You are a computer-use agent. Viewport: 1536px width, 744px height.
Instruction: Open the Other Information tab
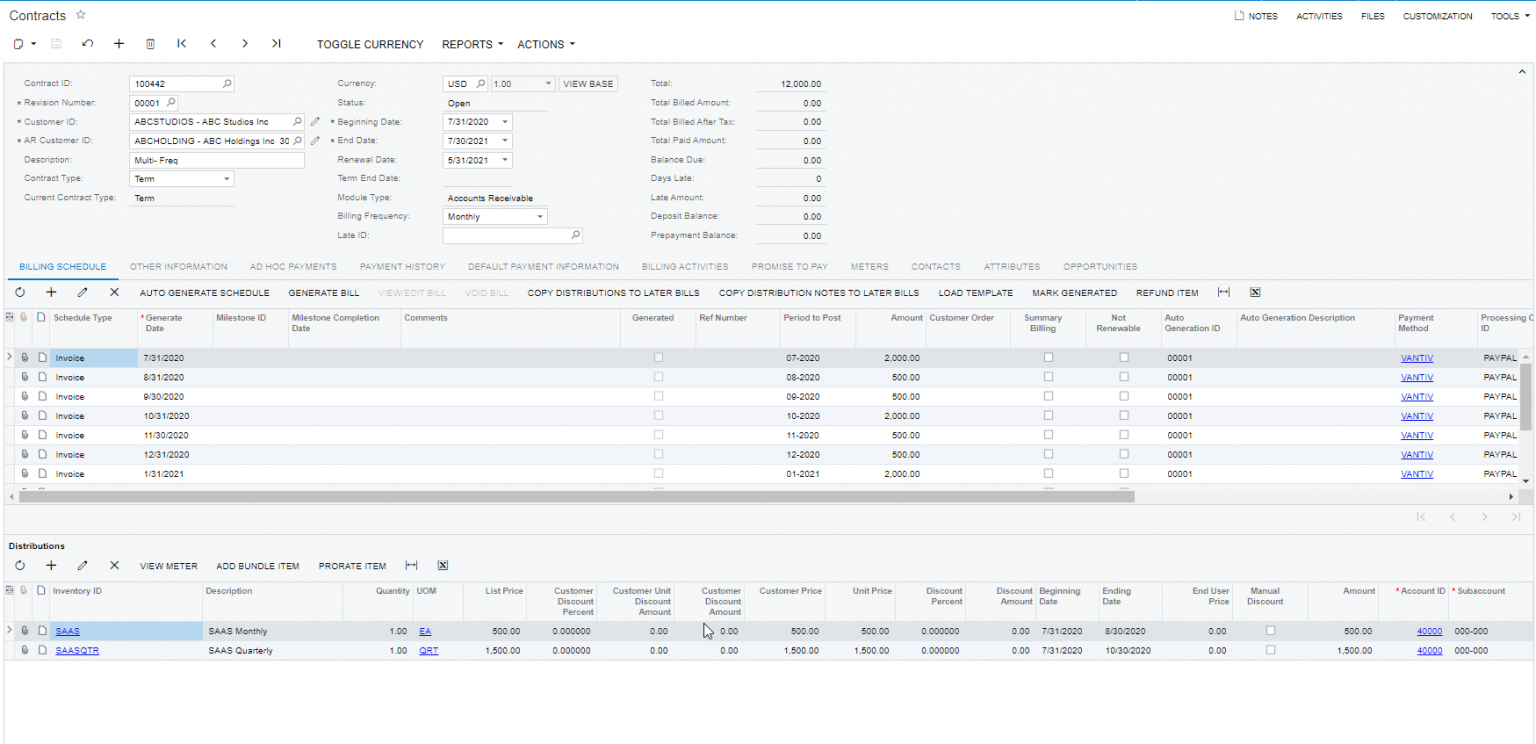coord(178,266)
